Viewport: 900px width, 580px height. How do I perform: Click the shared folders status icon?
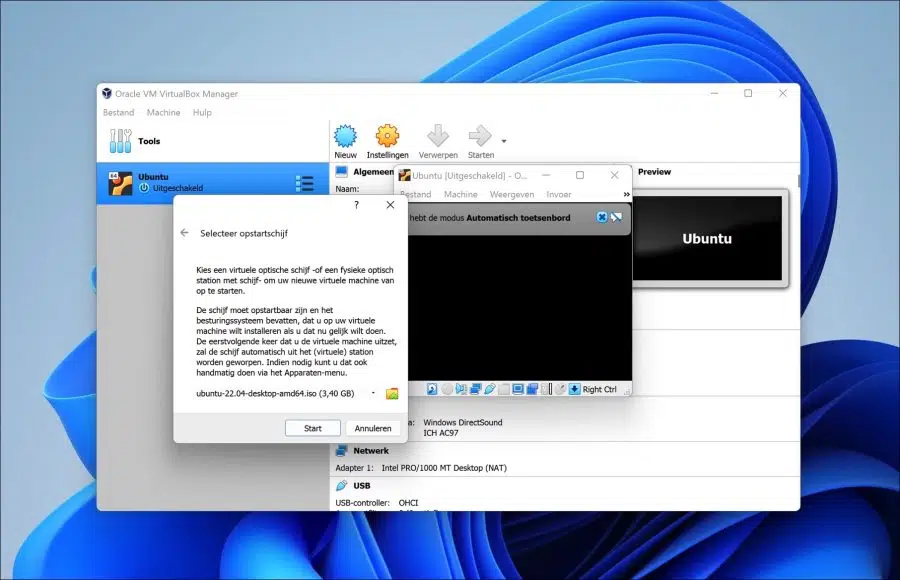504,389
